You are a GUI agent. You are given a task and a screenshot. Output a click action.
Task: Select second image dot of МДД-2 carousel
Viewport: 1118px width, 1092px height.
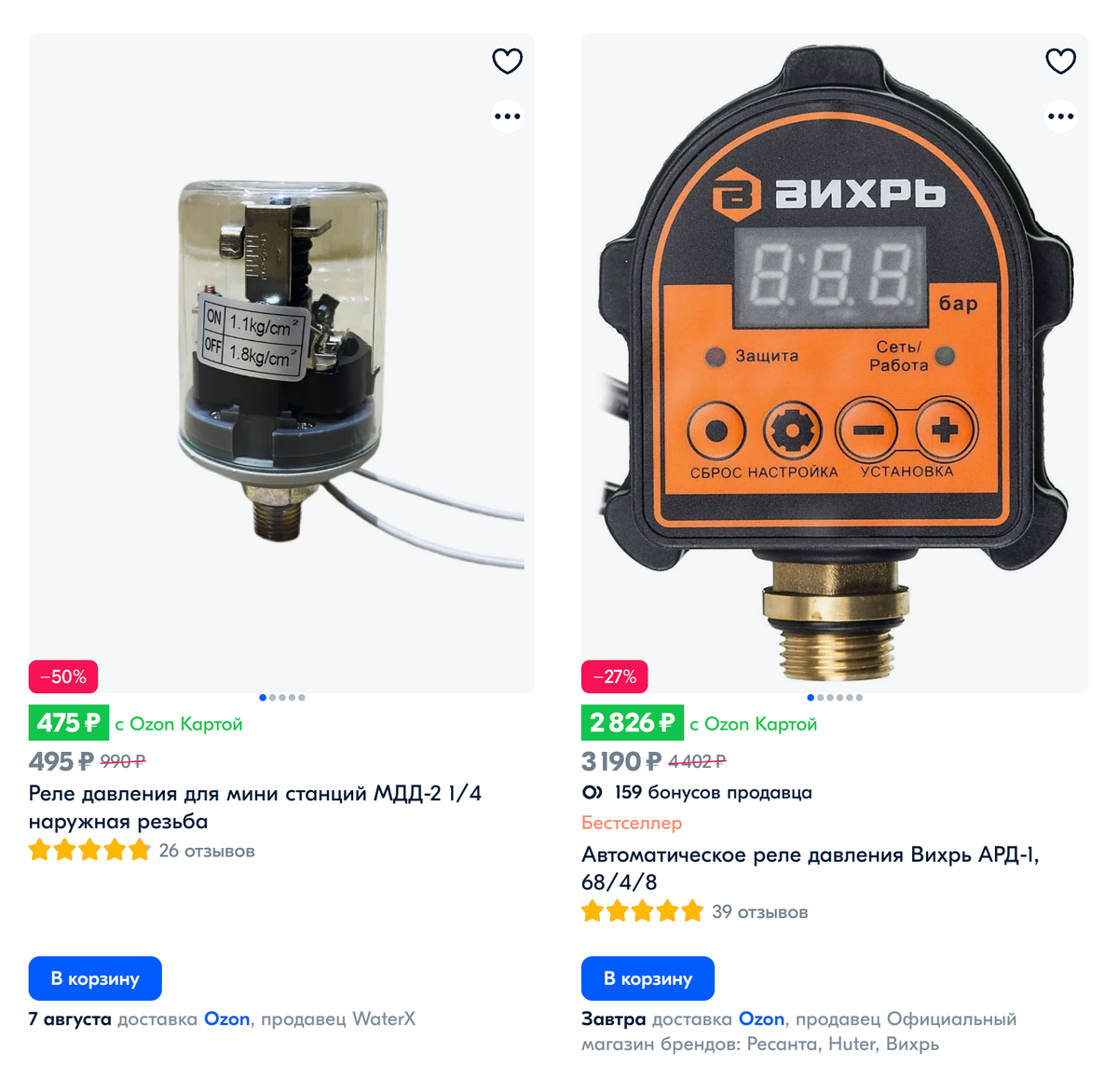pyautogui.click(x=272, y=698)
